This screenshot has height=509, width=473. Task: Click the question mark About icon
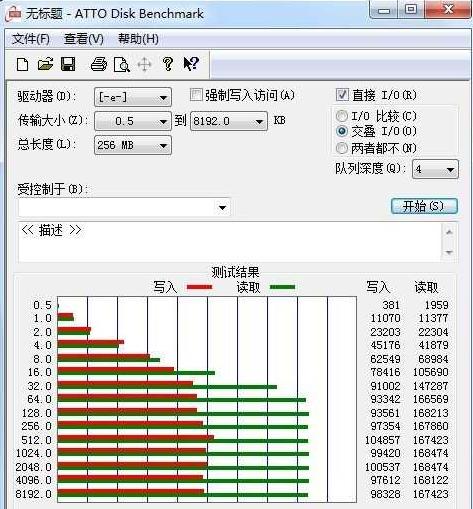(x=168, y=64)
